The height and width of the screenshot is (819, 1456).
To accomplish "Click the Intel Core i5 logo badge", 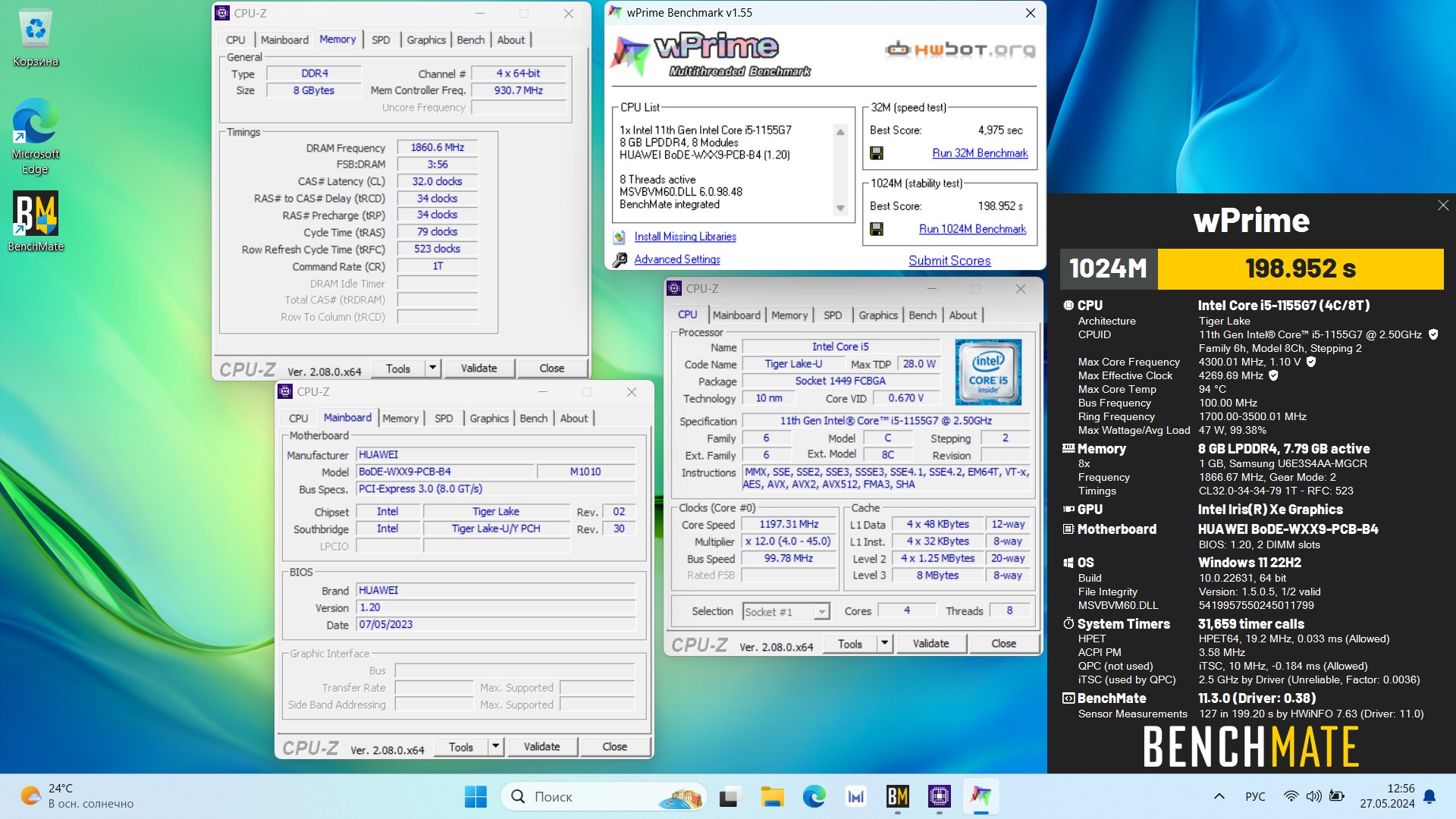I will click(988, 372).
